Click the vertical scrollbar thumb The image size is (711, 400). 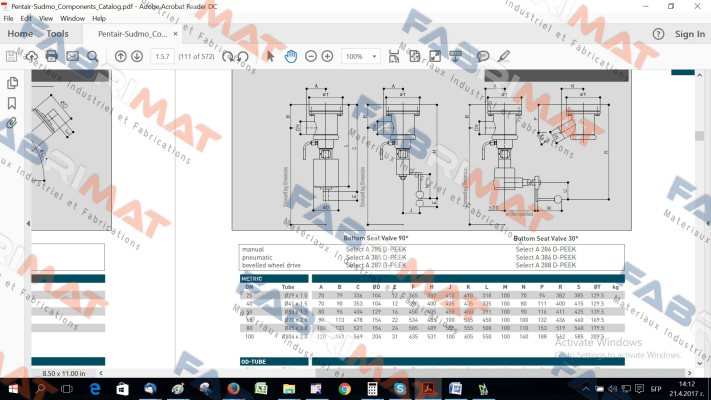699,136
